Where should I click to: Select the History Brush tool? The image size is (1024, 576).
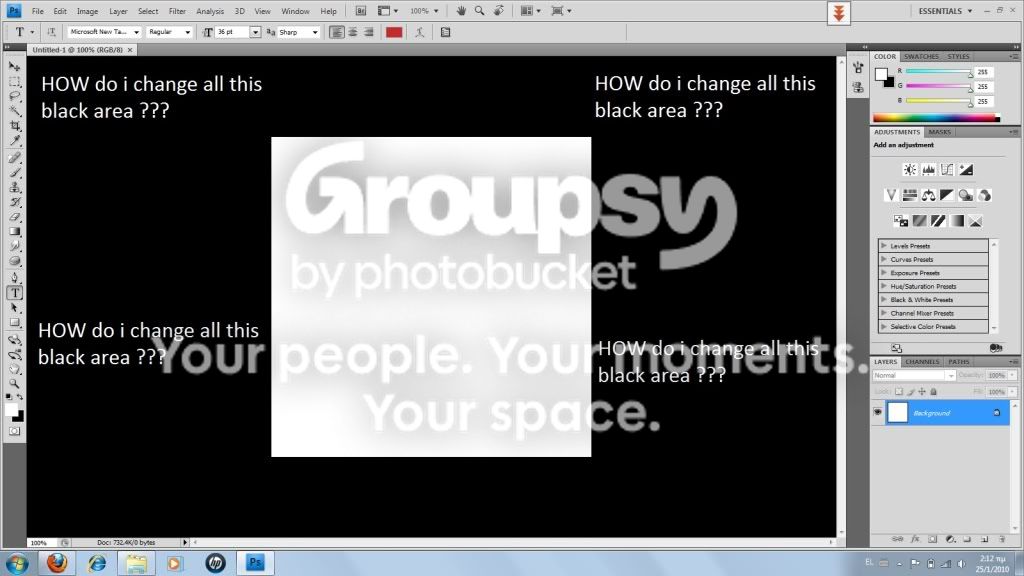click(x=14, y=202)
